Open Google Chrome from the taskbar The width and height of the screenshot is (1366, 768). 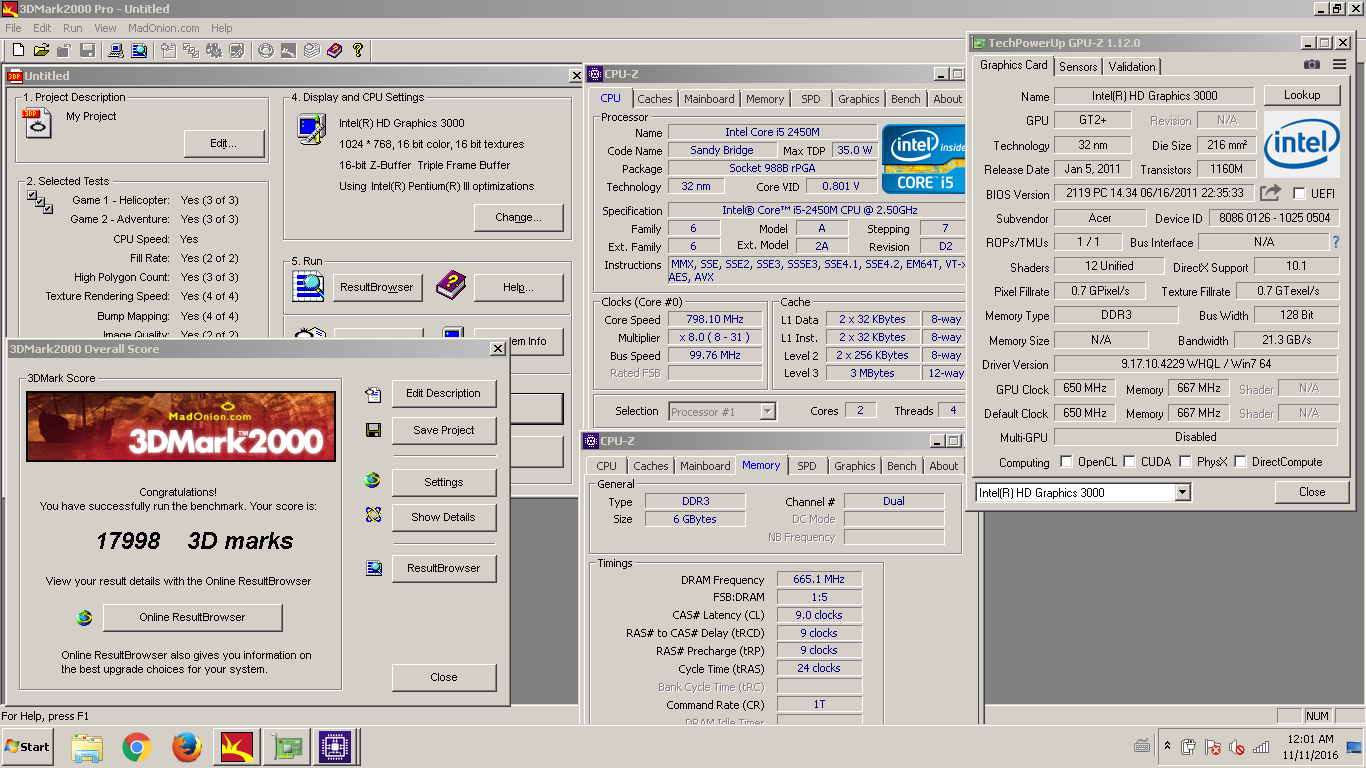[137, 747]
